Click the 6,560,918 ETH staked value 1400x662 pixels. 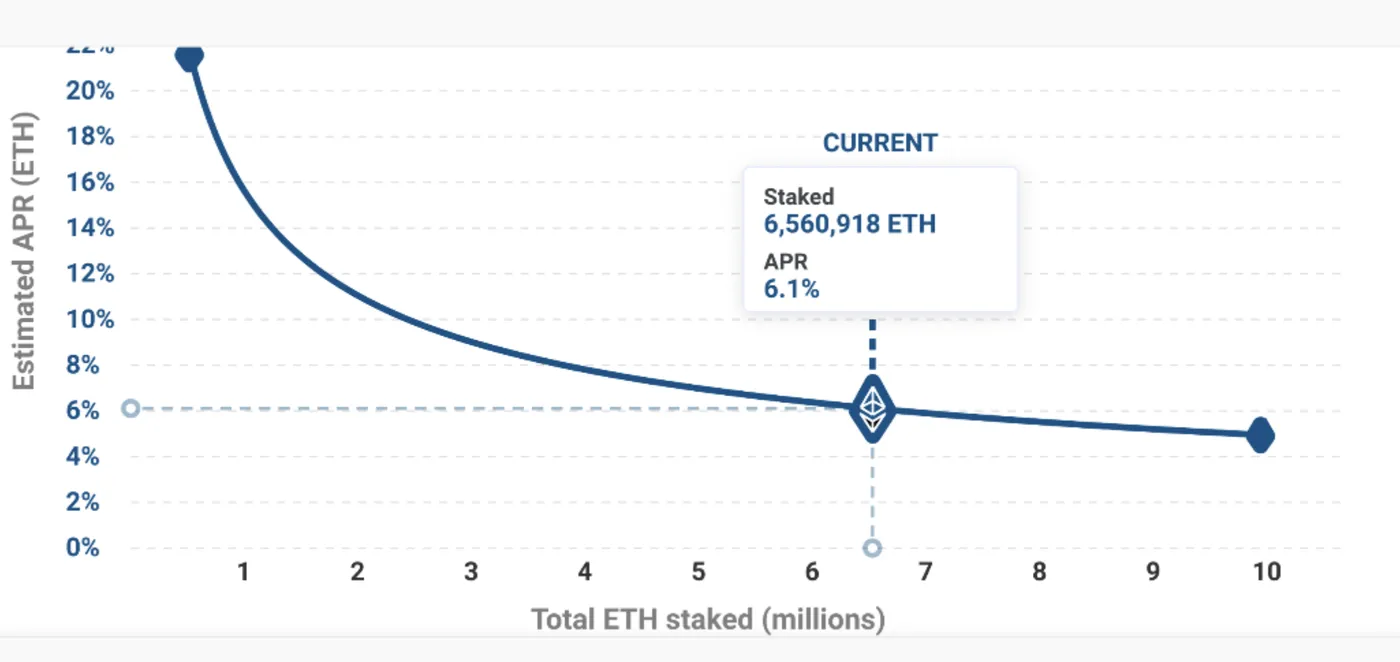coord(849,223)
